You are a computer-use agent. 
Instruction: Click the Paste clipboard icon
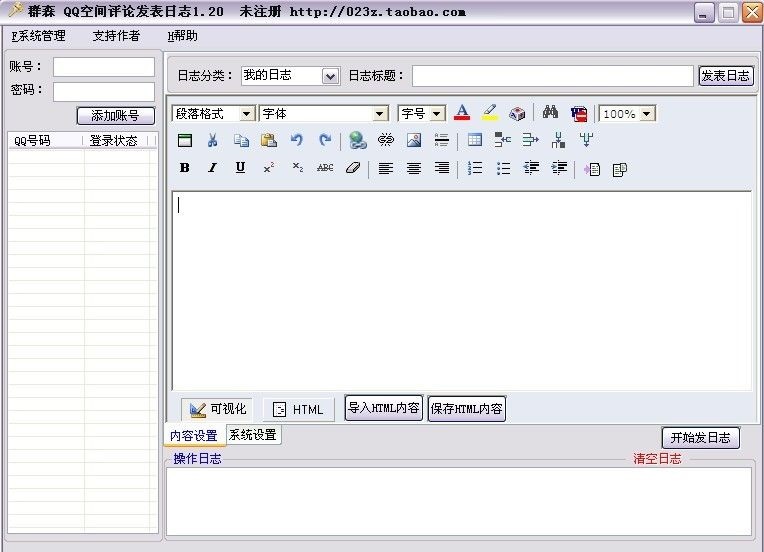[x=268, y=140]
